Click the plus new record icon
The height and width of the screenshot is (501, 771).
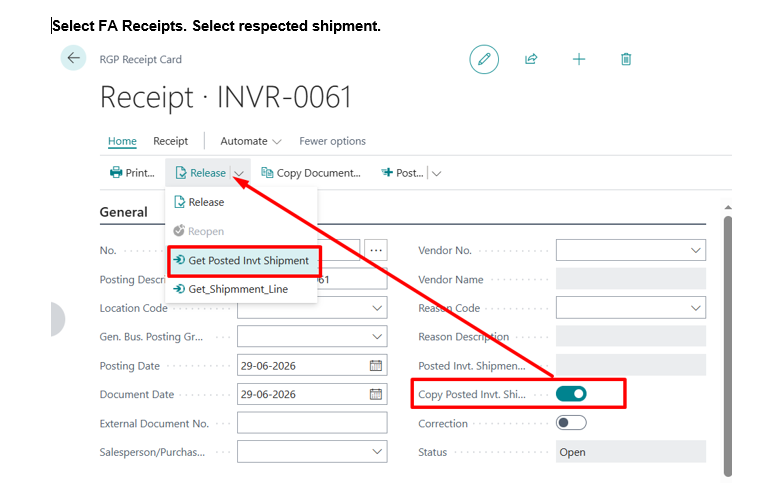pos(579,59)
